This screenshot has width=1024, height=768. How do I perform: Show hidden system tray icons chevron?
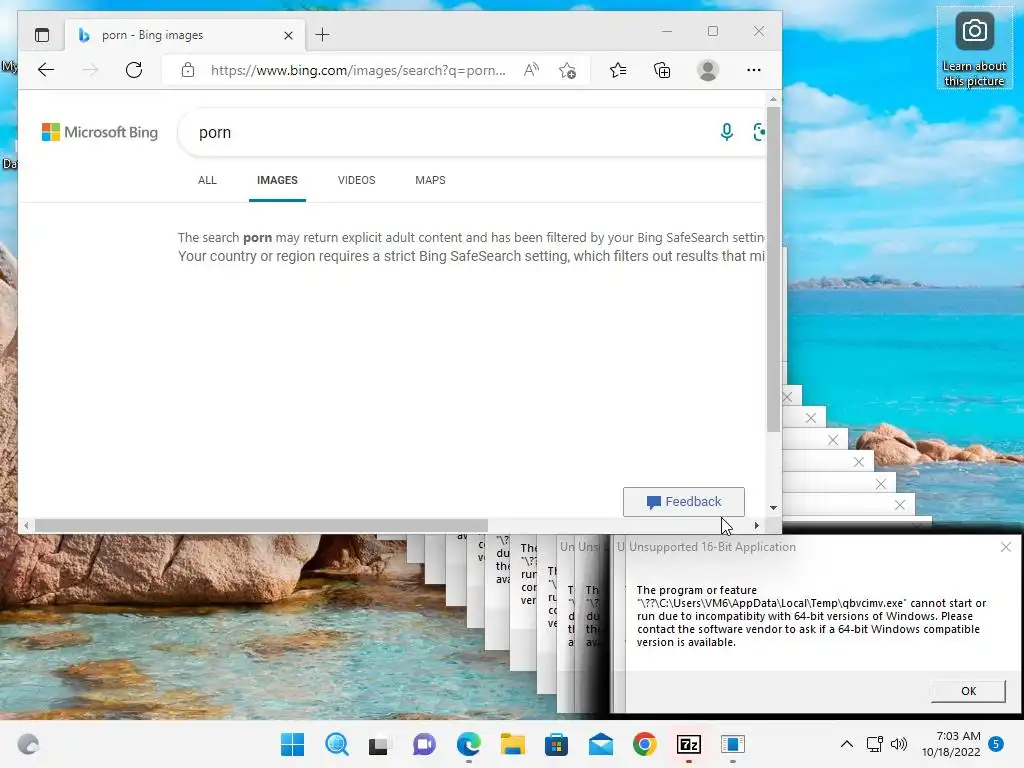click(x=846, y=744)
